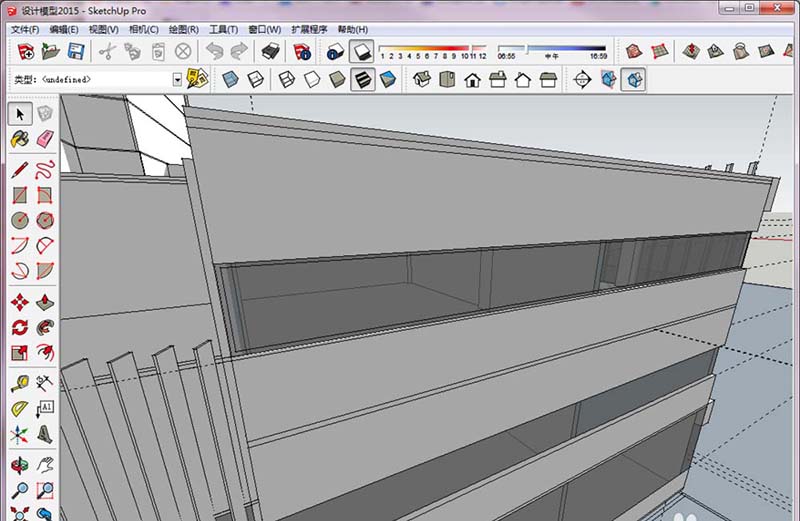Choose the Rotated Rectangle tool
Viewport: 800px width, 521px height.
pyautogui.click(x=45, y=195)
